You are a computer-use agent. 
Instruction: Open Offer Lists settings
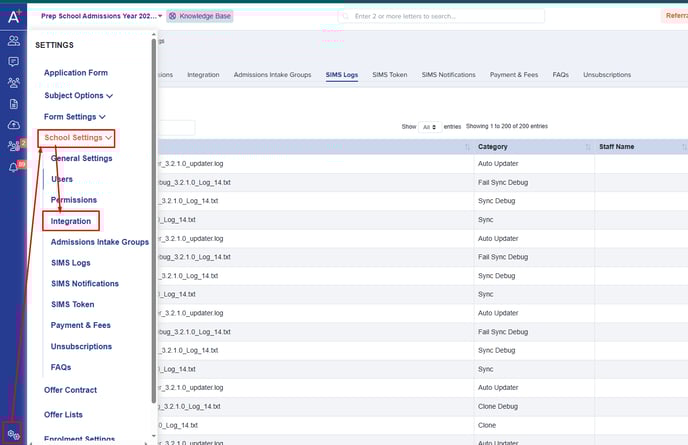click(x=63, y=415)
